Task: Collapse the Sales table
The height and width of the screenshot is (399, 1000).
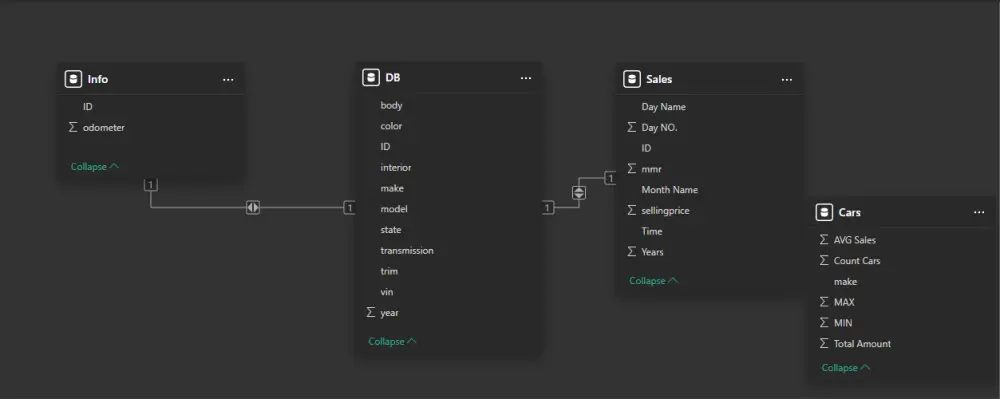Action: point(654,280)
